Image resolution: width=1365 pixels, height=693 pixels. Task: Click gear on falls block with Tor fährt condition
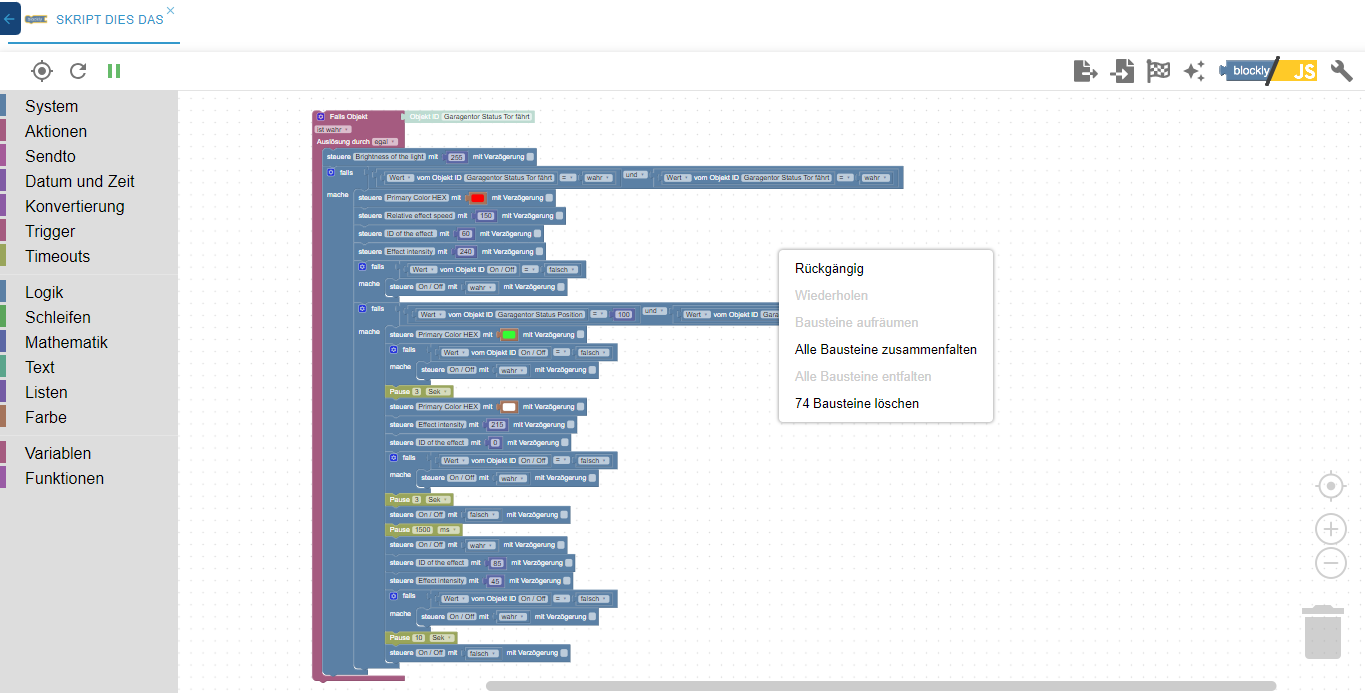(x=331, y=172)
